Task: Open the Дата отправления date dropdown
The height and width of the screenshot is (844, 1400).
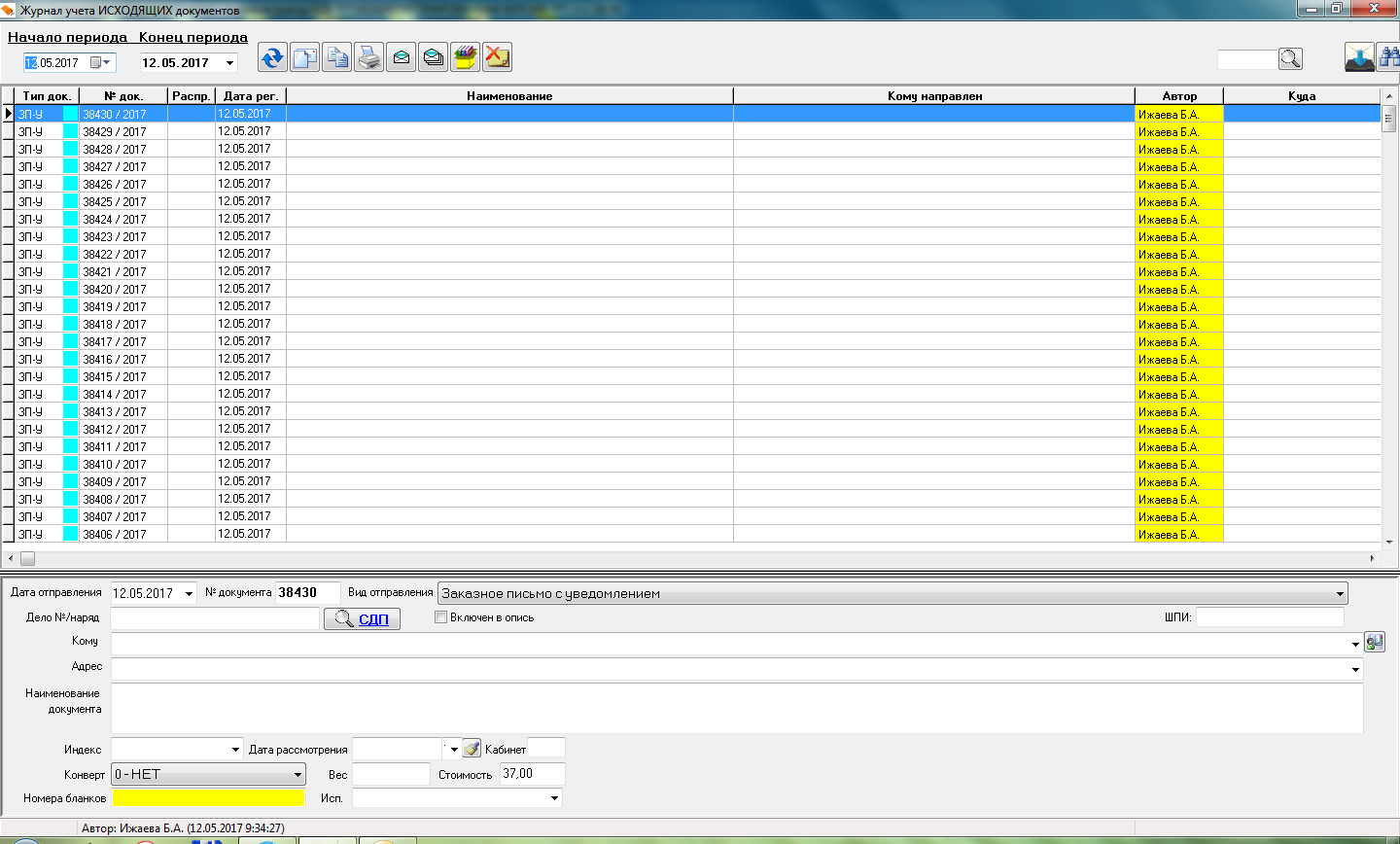Action: coord(189,593)
